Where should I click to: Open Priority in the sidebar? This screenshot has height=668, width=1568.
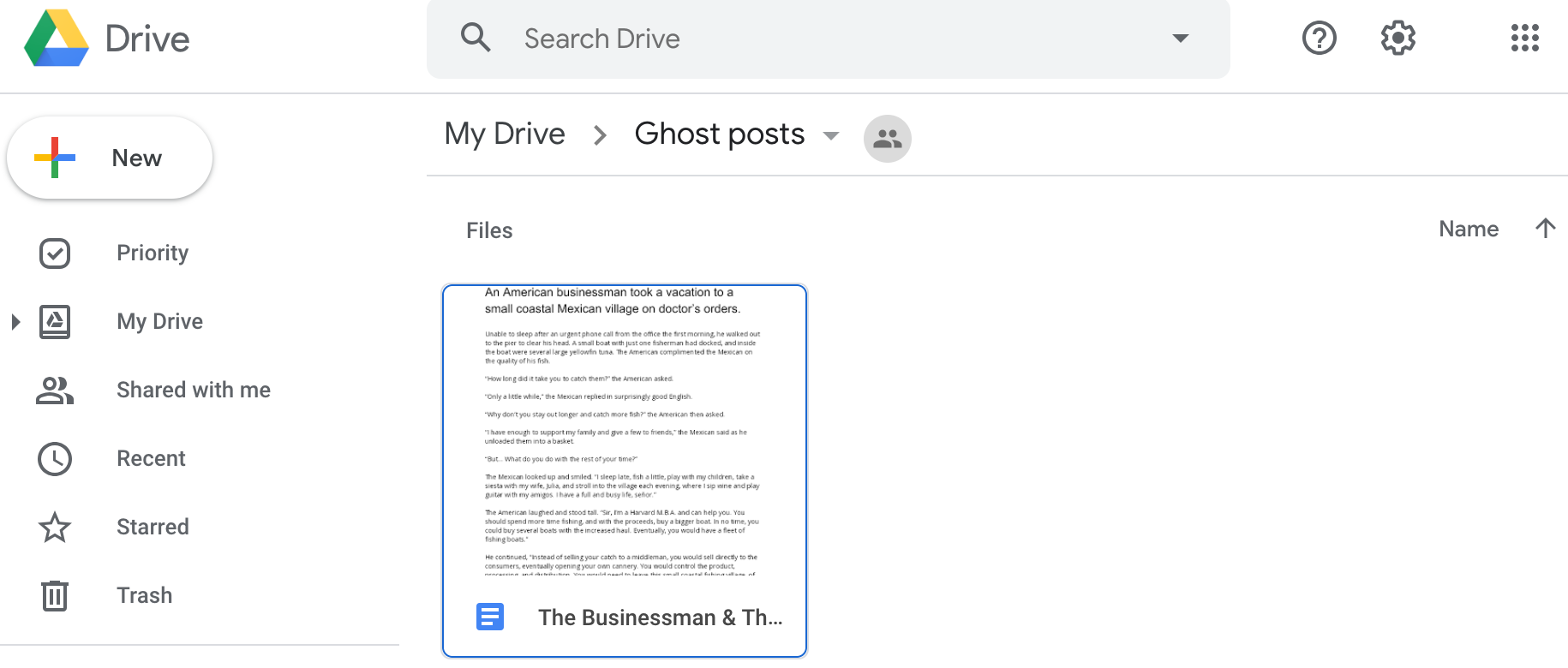tap(153, 253)
